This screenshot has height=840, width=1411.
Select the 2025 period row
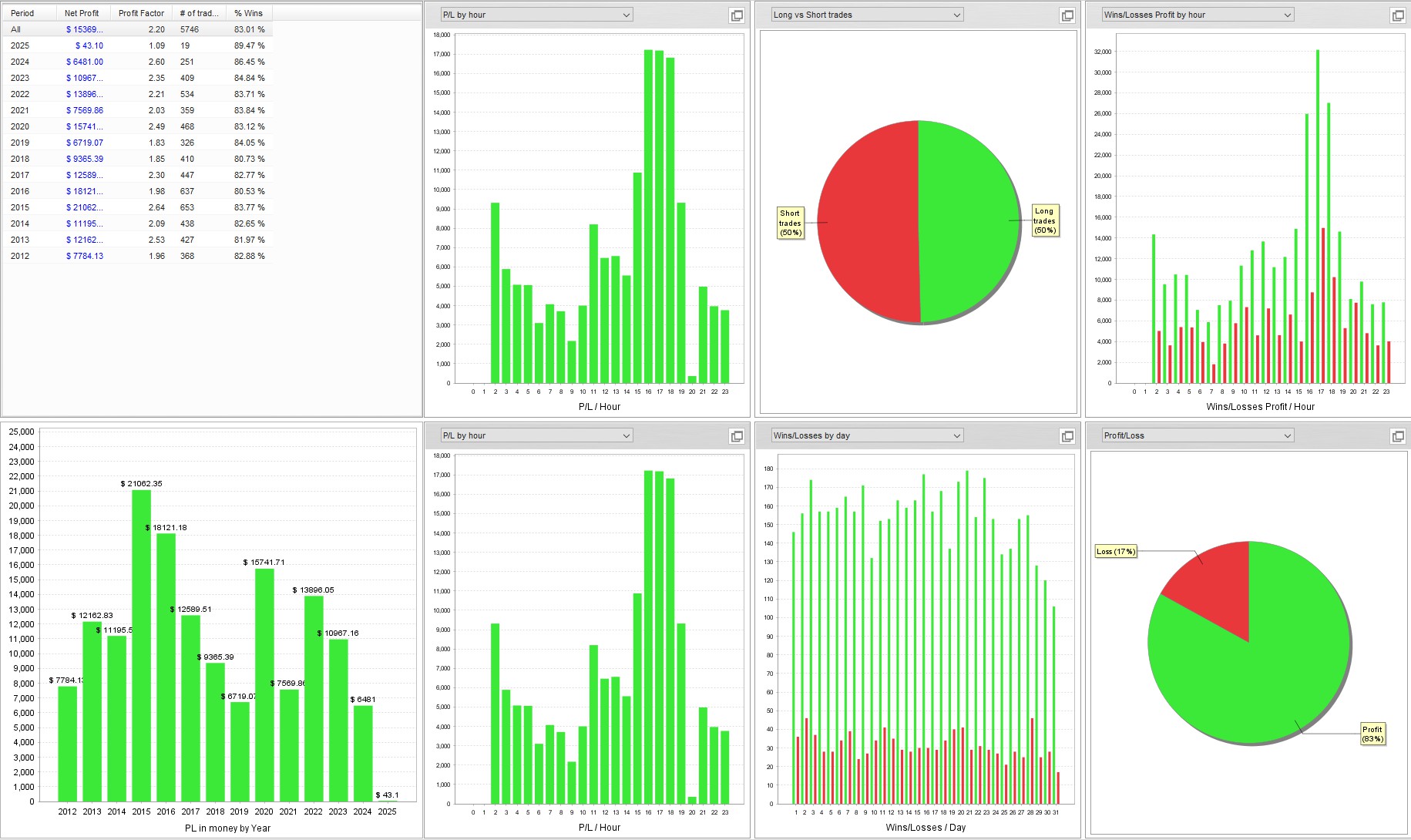[137, 45]
